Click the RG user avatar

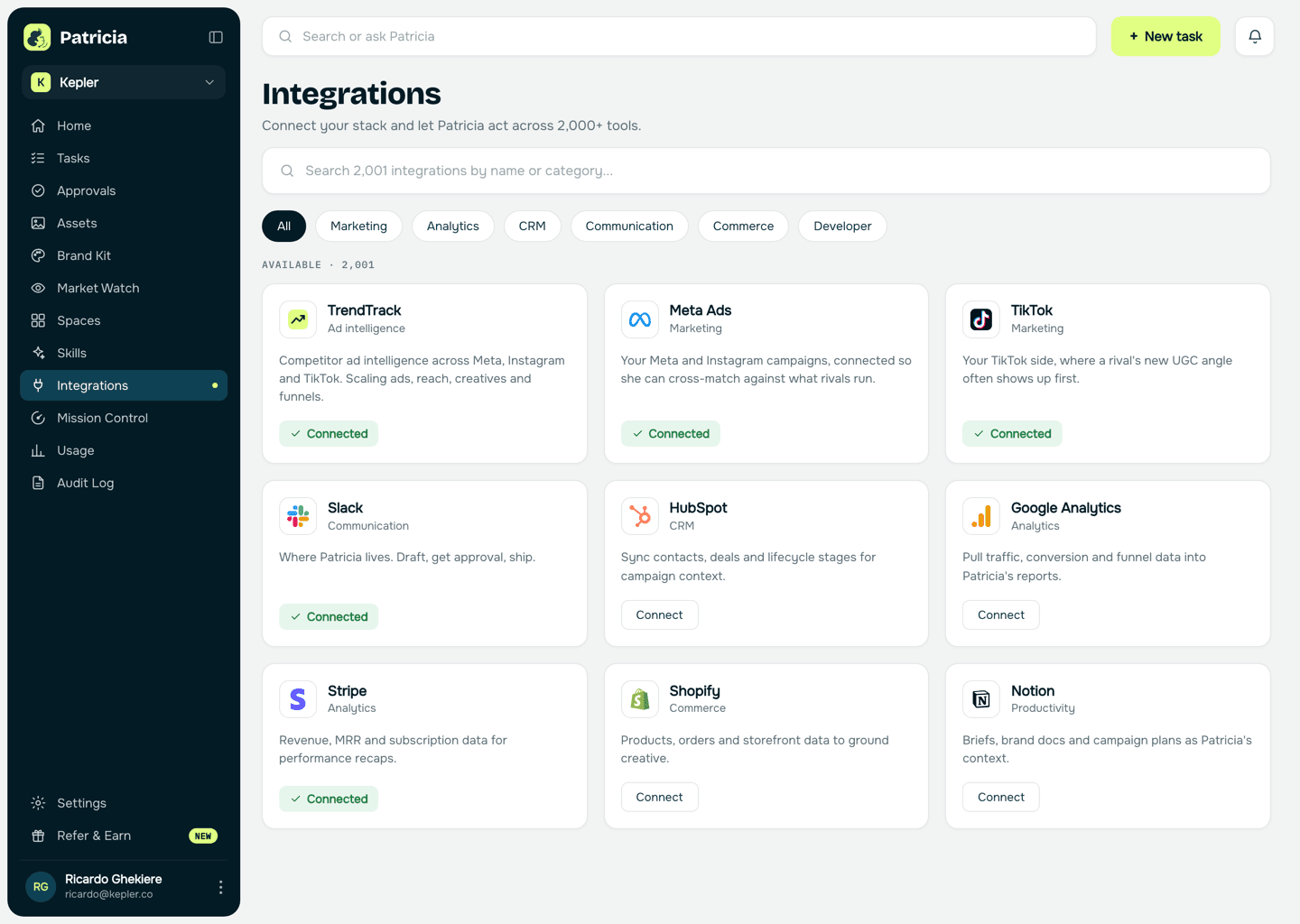tap(41, 887)
